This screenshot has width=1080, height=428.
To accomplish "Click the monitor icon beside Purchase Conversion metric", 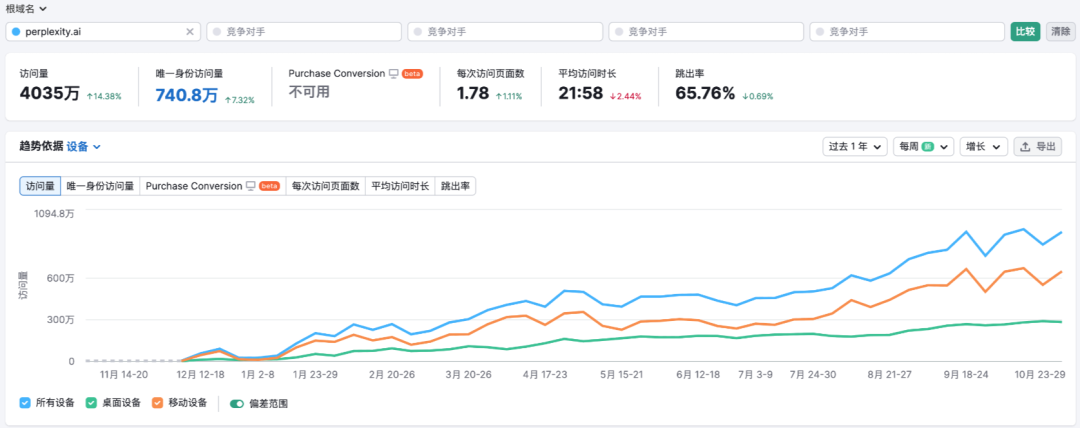I will [x=393, y=73].
